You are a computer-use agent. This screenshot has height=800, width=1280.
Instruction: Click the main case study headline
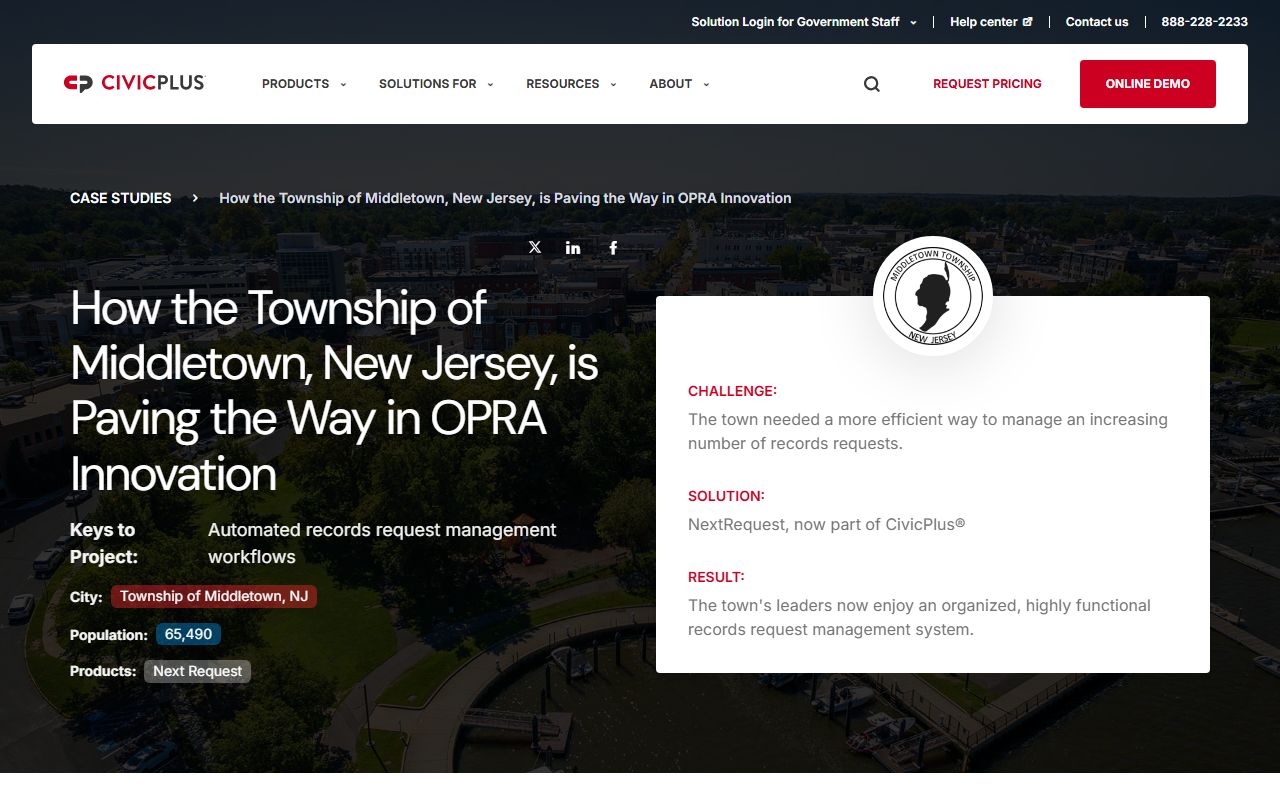coord(334,391)
